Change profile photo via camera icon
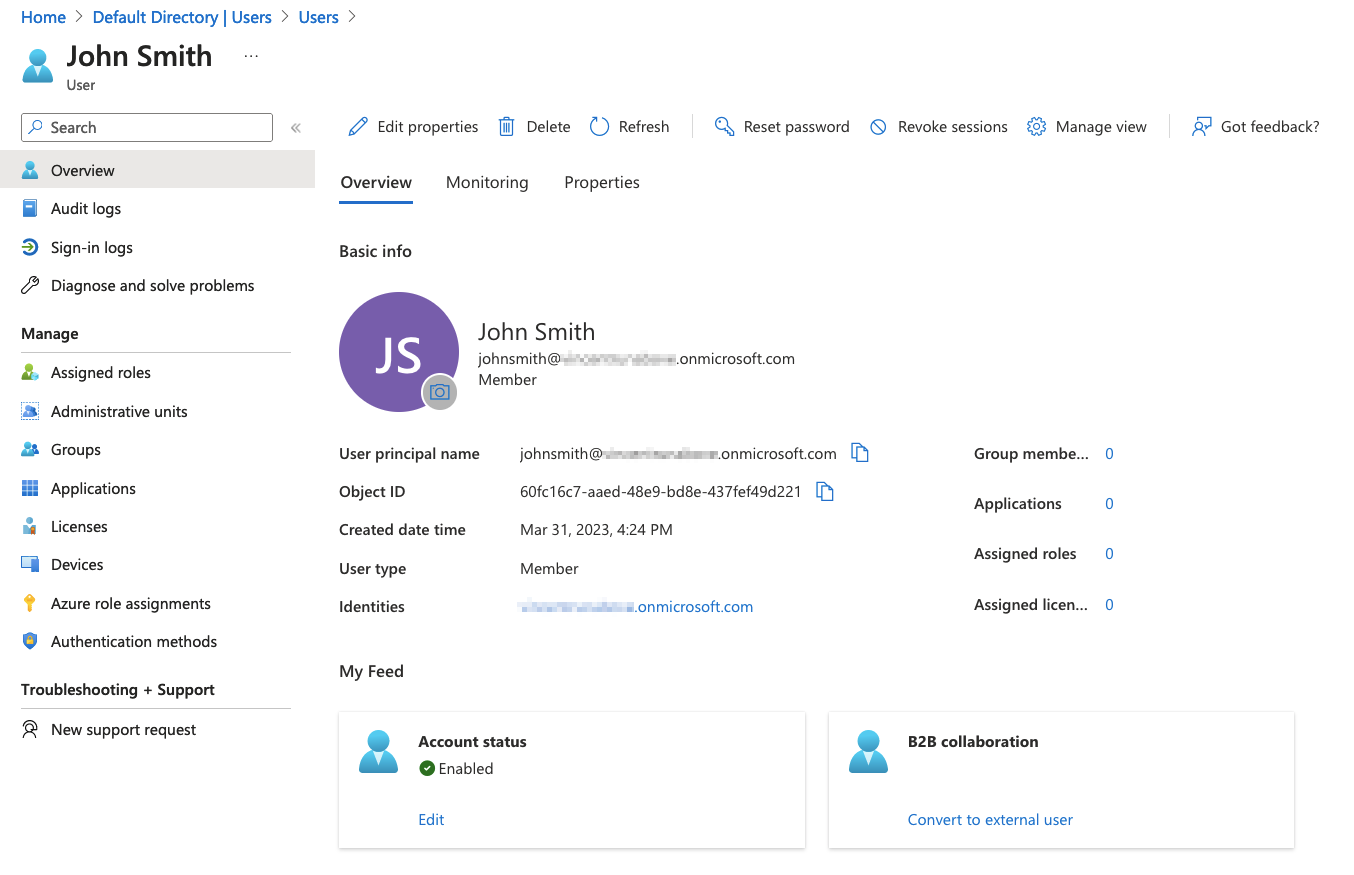Viewport: 1354px width, 875px height. coord(439,392)
